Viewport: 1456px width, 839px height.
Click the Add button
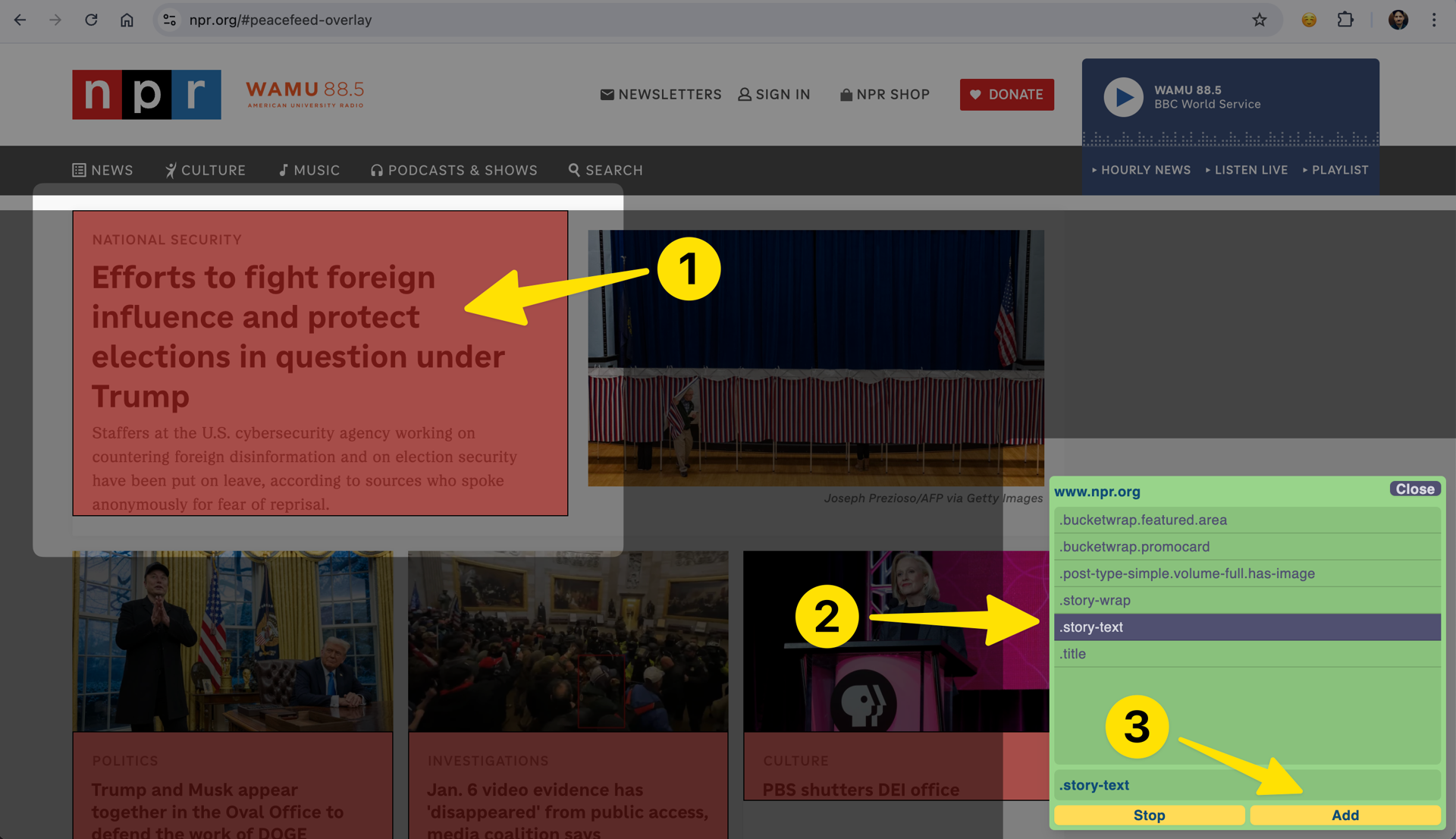pyautogui.click(x=1345, y=815)
